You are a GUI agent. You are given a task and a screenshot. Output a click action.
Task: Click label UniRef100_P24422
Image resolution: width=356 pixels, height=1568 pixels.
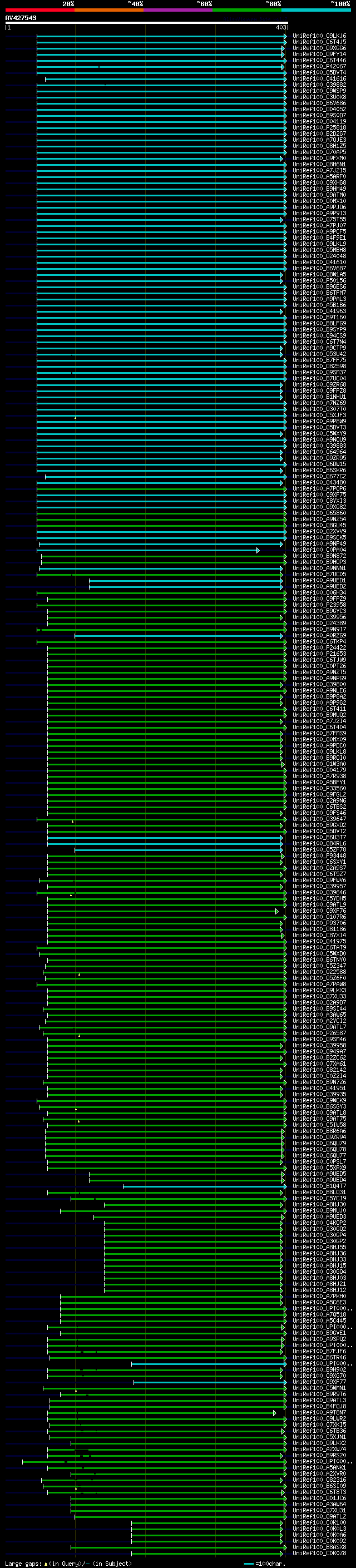pos(319,647)
